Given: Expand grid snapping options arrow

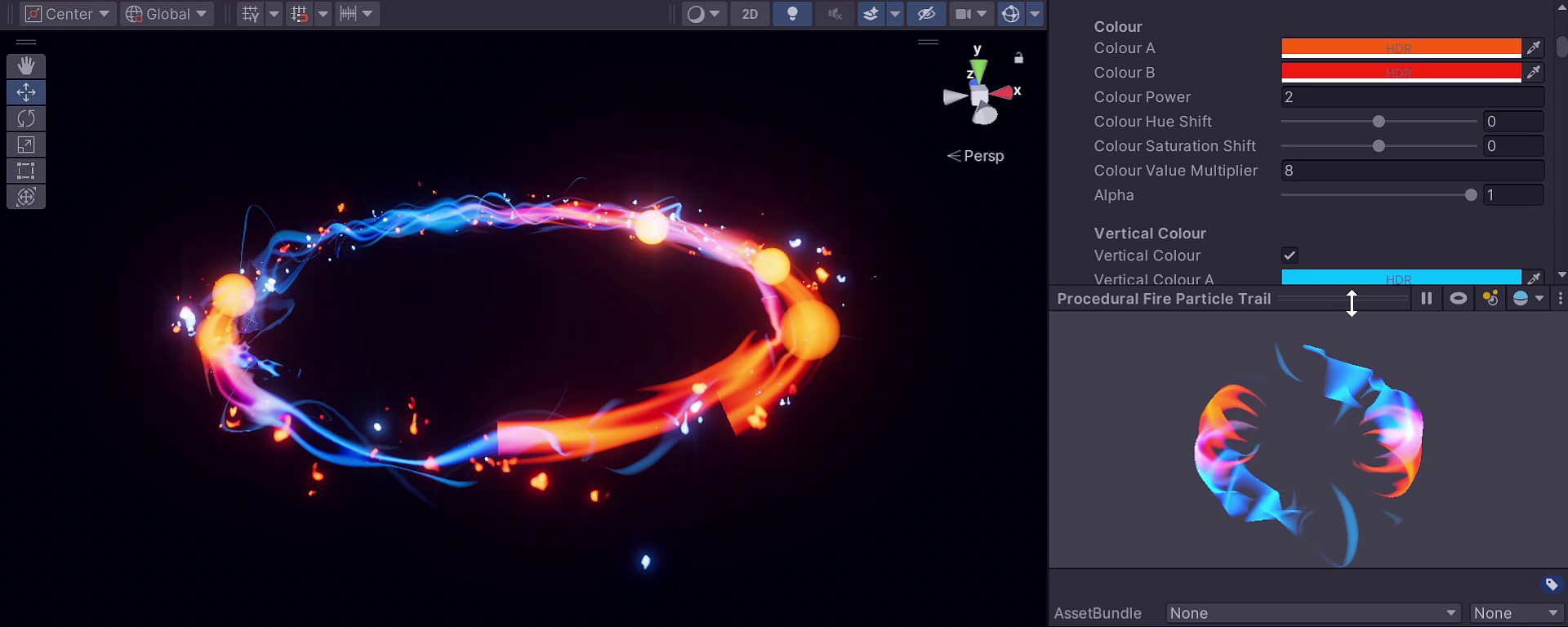Looking at the screenshot, I should 323,14.
